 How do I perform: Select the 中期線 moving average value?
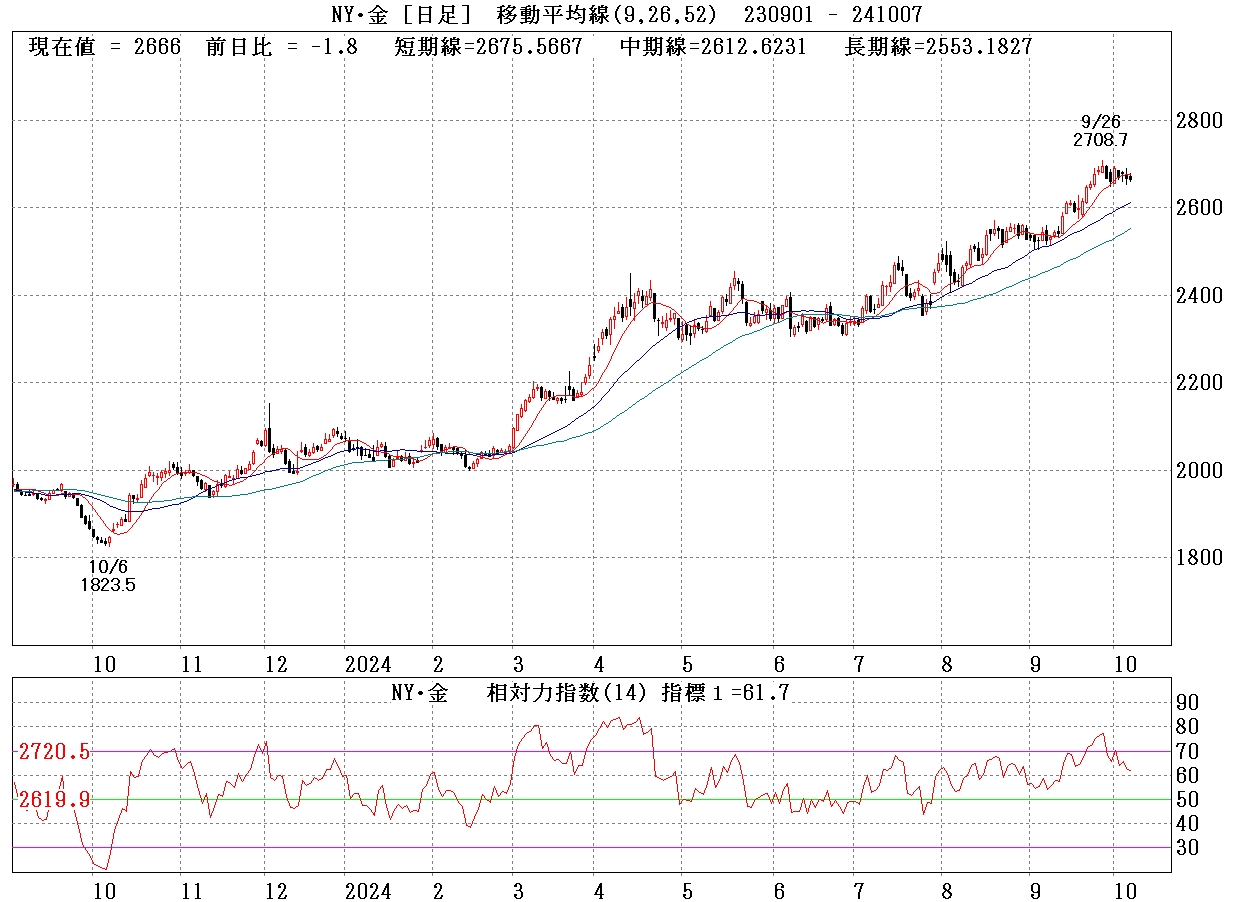point(713,48)
